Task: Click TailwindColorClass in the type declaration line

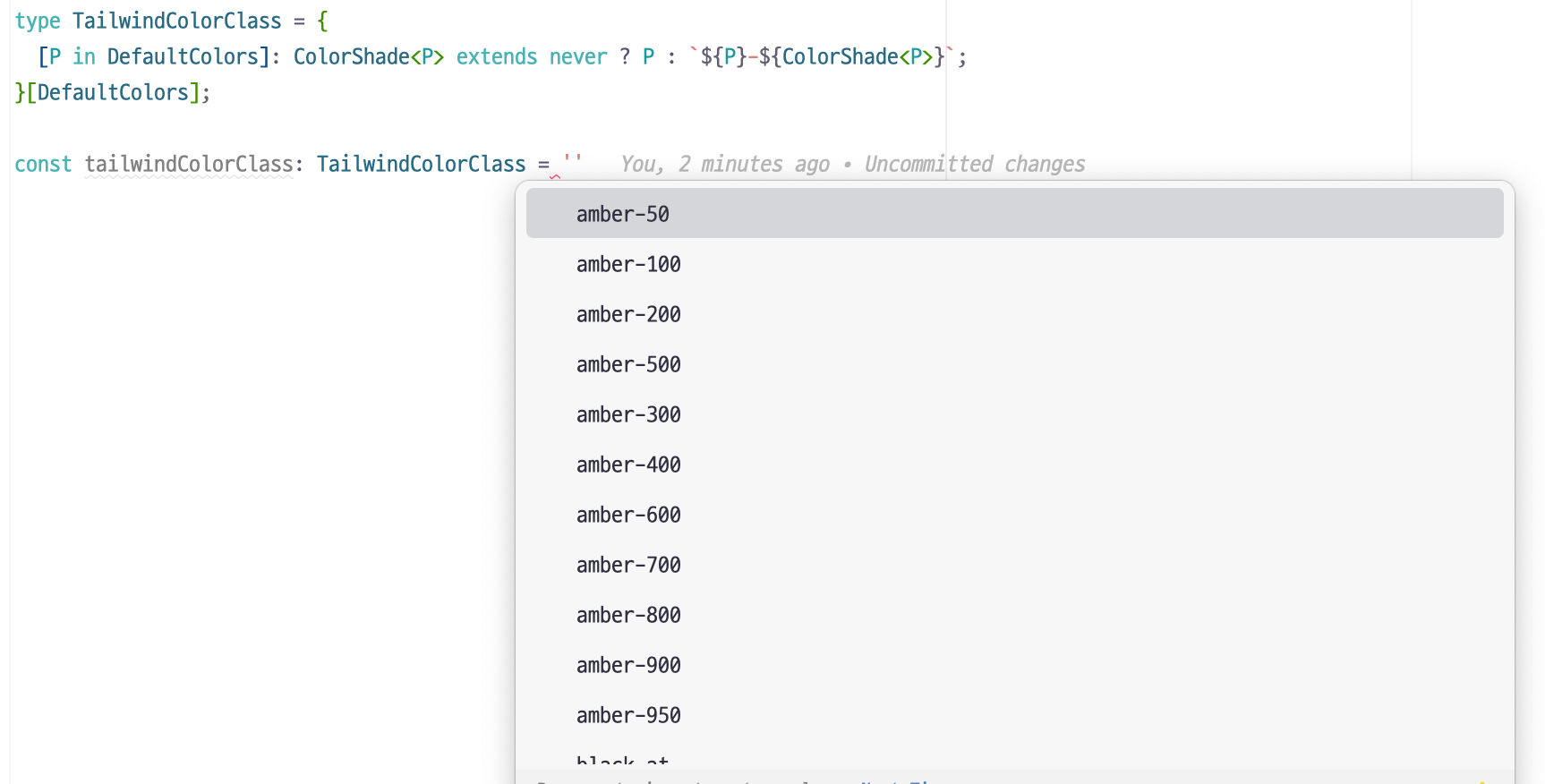Action: [176, 21]
